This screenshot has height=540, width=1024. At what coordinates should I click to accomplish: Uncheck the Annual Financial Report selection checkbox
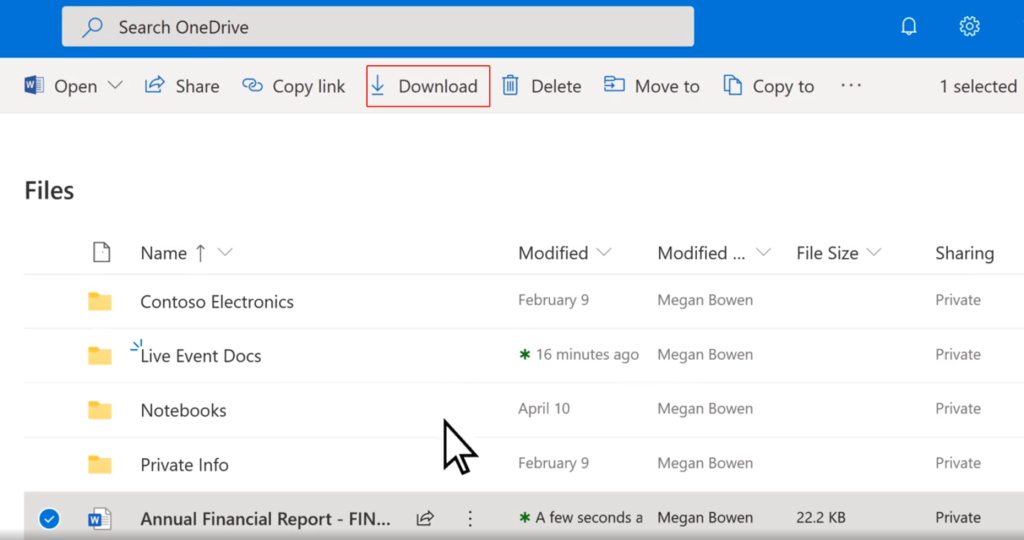[48, 518]
